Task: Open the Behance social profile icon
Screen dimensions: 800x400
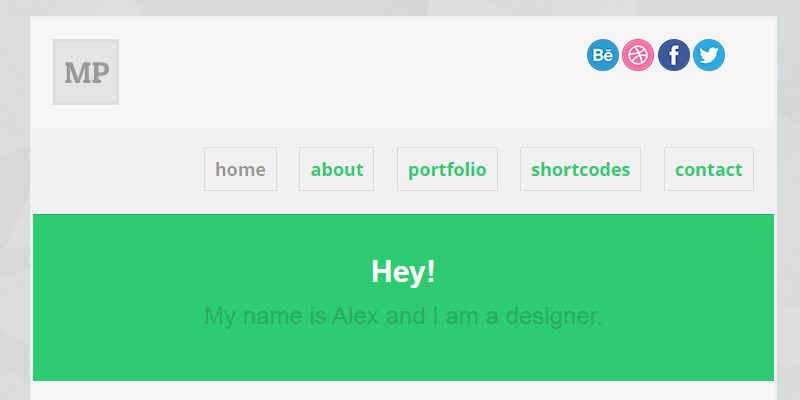Action: point(603,55)
